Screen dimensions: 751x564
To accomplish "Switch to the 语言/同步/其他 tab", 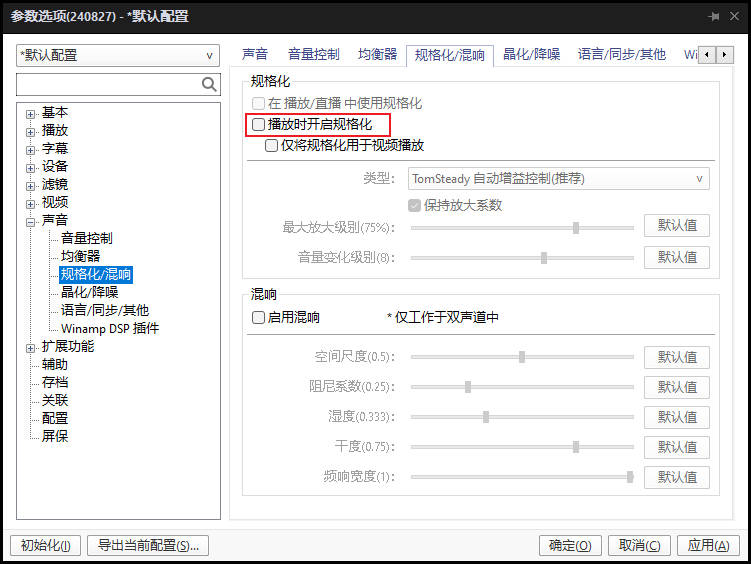I will [621, 54].
